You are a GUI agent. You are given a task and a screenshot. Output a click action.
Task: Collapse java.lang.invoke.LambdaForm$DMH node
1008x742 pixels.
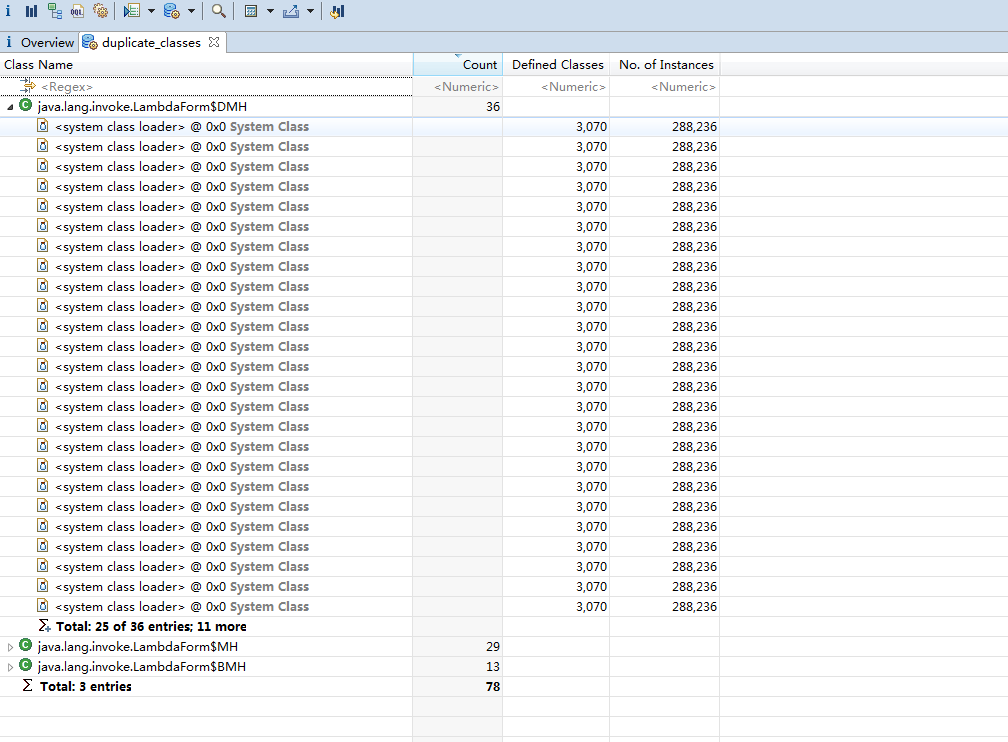pyautogui.click(x=10, y=107)
